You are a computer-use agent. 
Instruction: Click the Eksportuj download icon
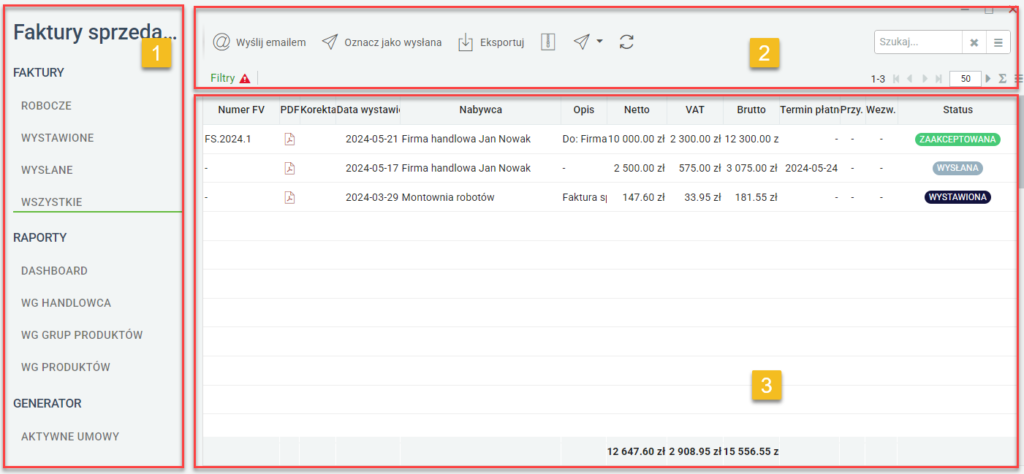click(465, 42)
